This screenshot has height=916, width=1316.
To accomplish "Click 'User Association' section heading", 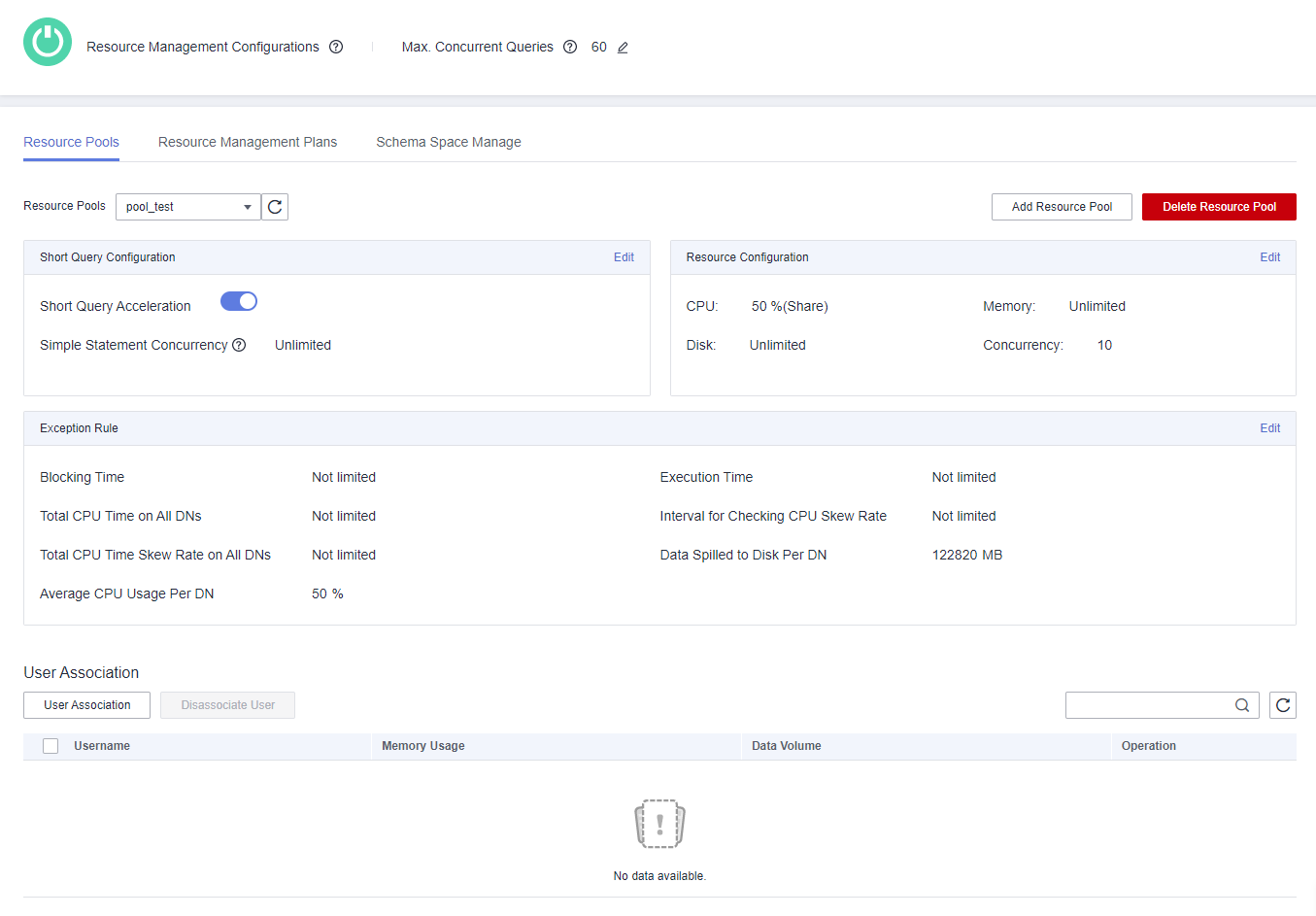I will click(x=82, y=672).
